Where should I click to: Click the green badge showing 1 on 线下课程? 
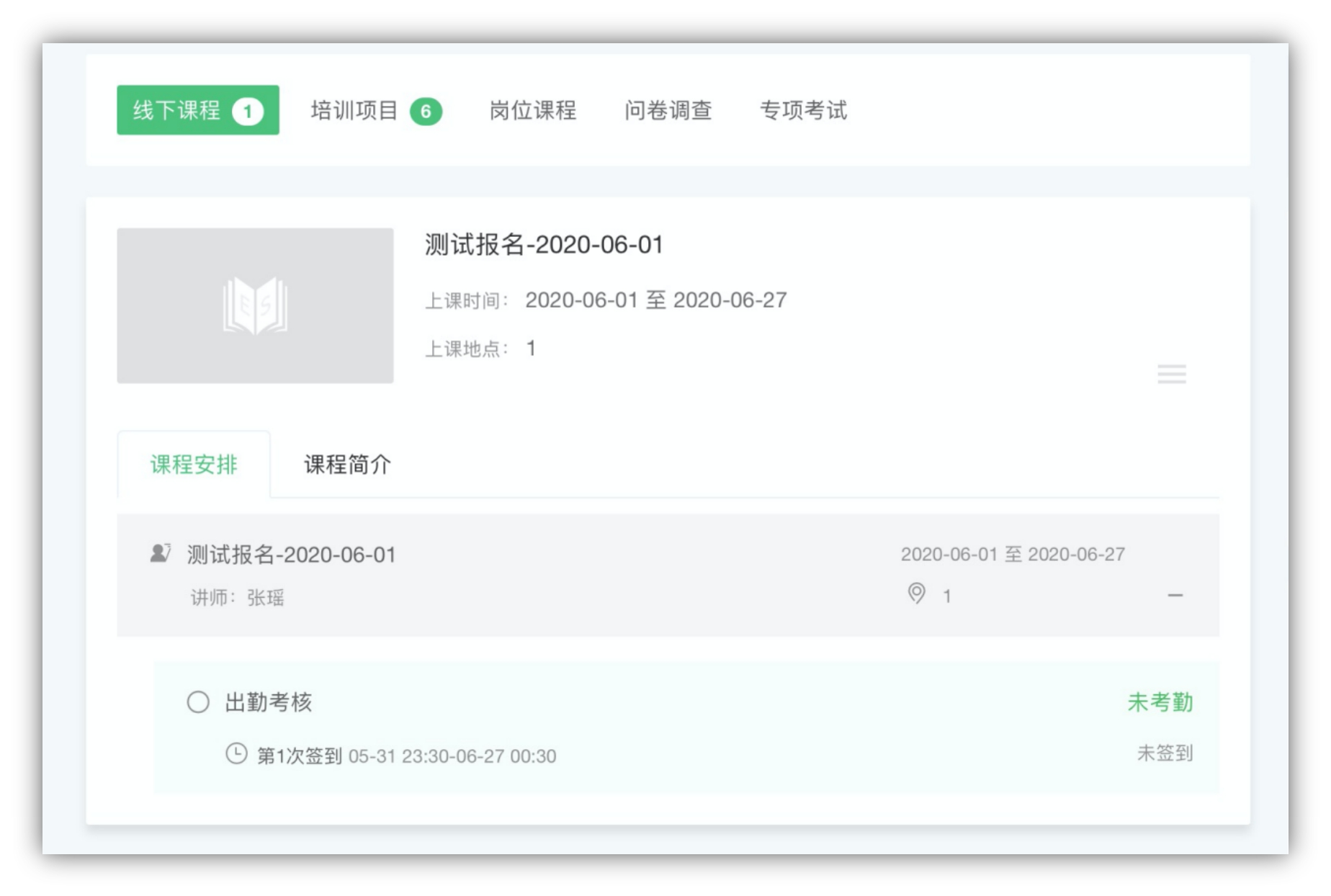click(248, 109)
